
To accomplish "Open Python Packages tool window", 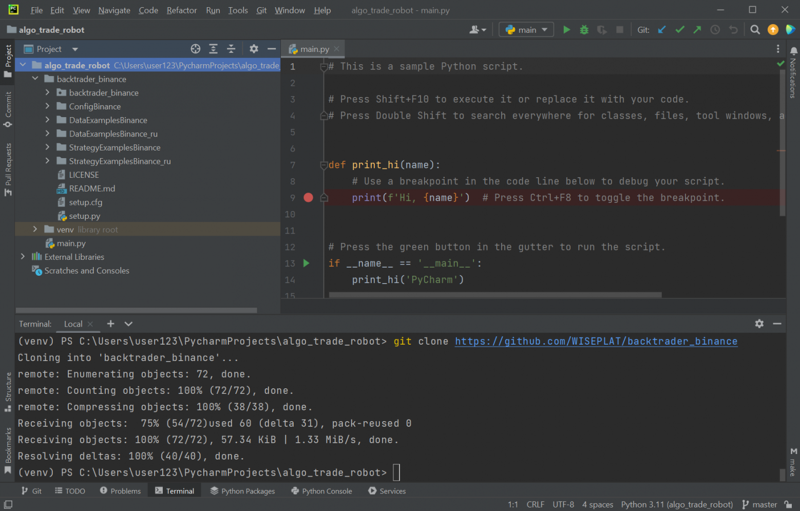I will point(242,491).
